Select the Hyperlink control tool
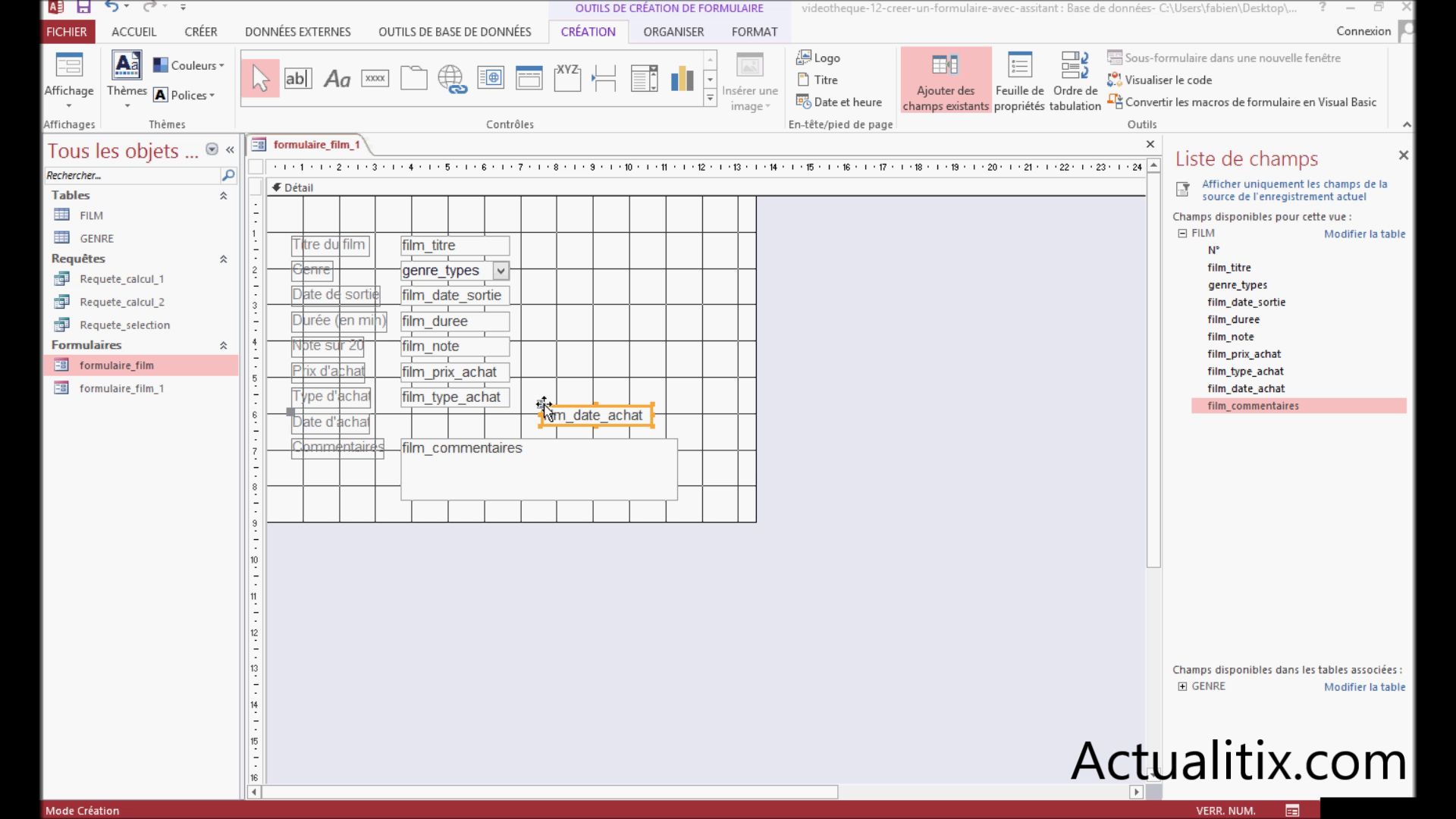 coord(452,78)
